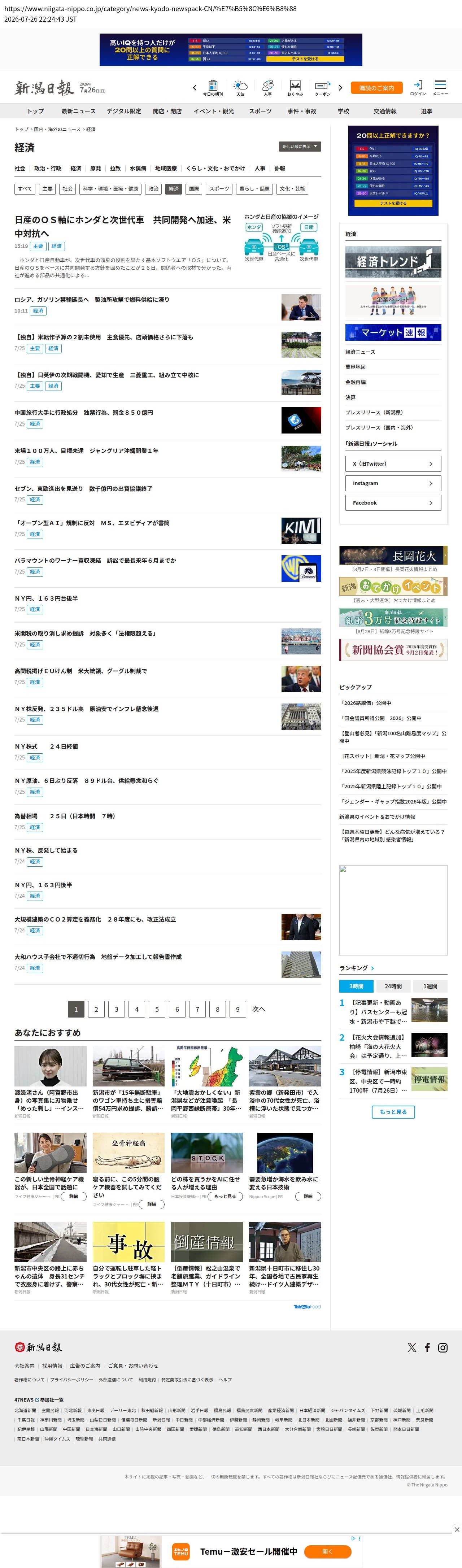Select the 政治 filter tag
Image resolution: width=462 pixels, height=1568 pixels.
click(x=153, y=189)
